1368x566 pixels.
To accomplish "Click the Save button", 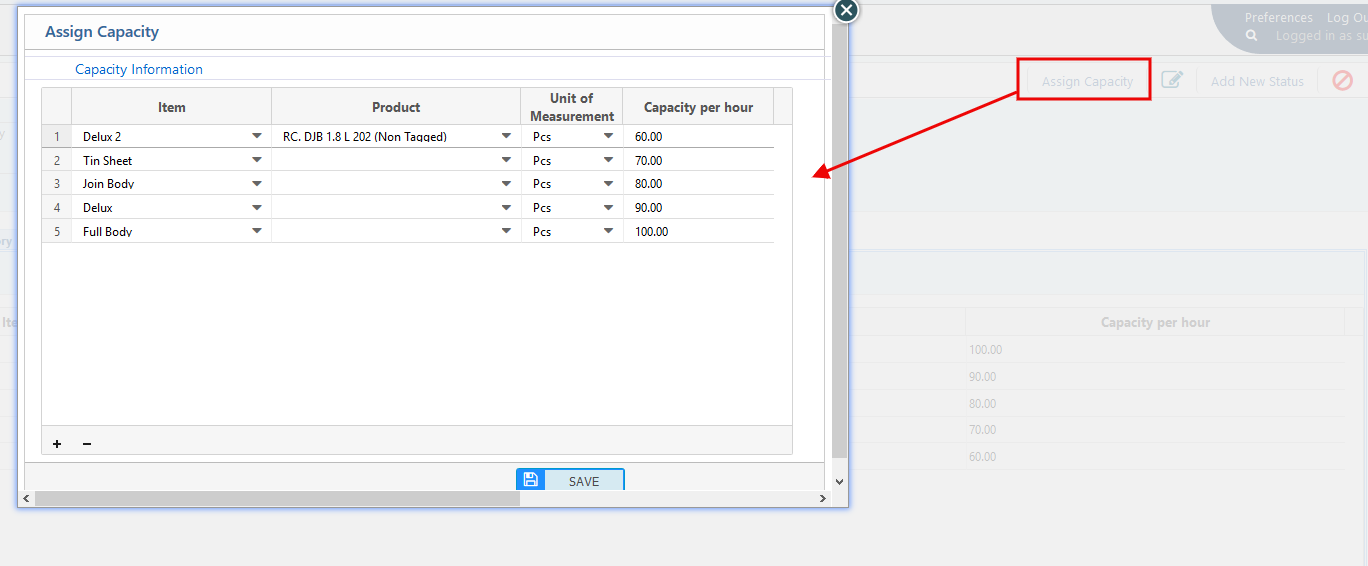I will pyautogui.click(x=570, y=480).
